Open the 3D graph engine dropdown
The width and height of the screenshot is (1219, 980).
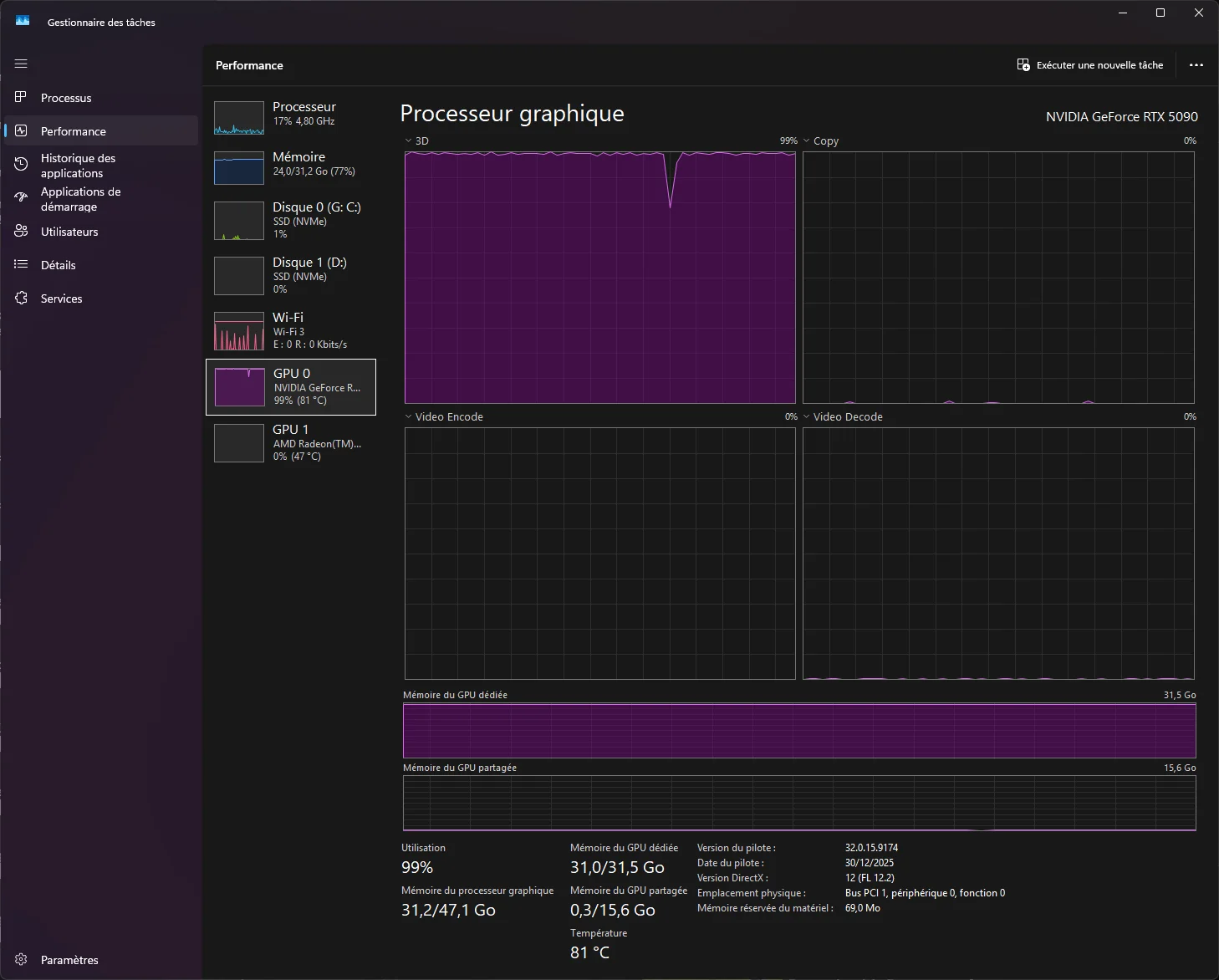click(416, 140)
